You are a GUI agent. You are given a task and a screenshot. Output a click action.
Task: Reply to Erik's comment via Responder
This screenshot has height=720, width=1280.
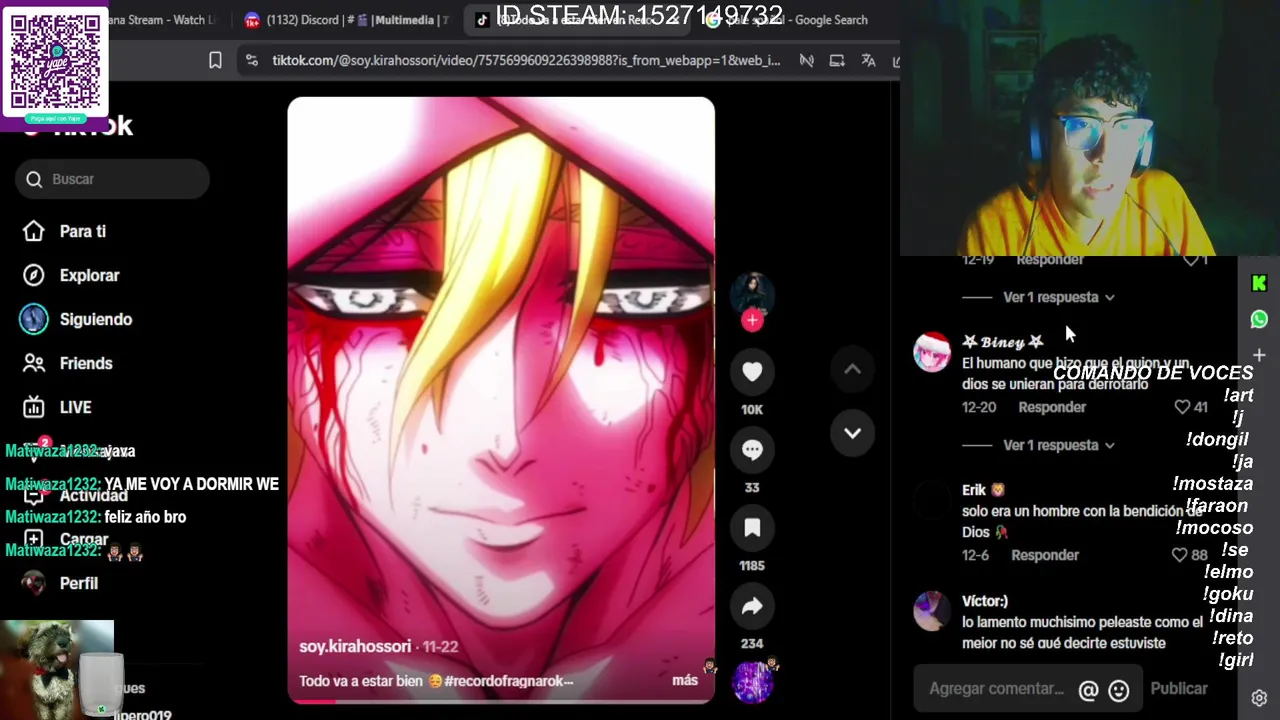pyautogui.click(x=1045, y=555)
